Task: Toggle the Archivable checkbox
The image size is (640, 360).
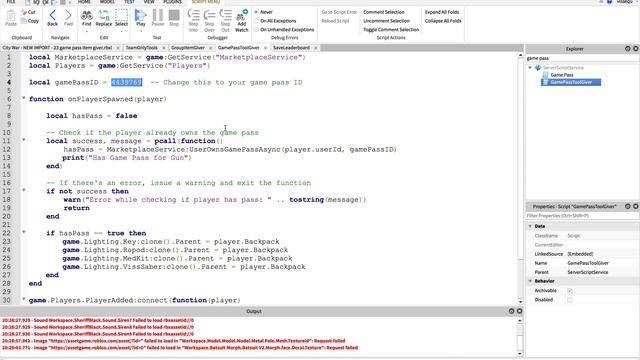Action: pyautogui.click(x=570, y=291)
